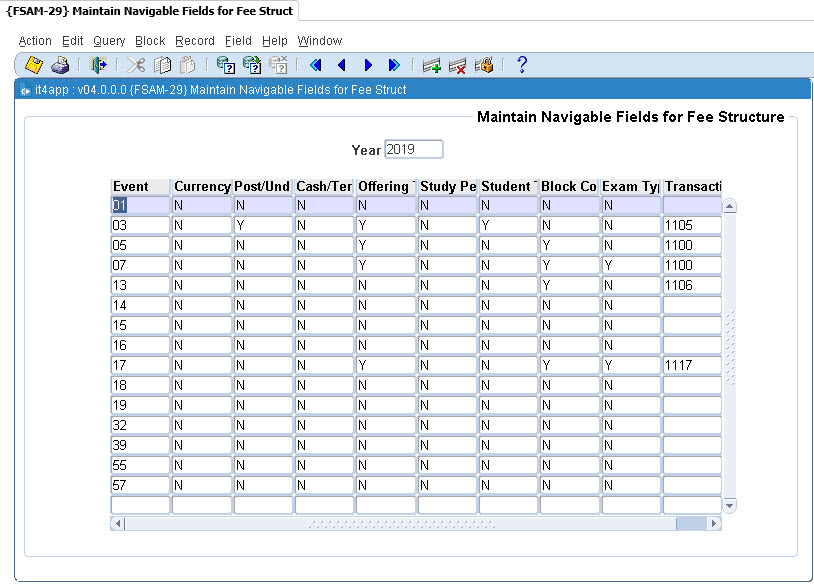
Task: Click the Insert Record icon
Action: (x=432, y=65)
